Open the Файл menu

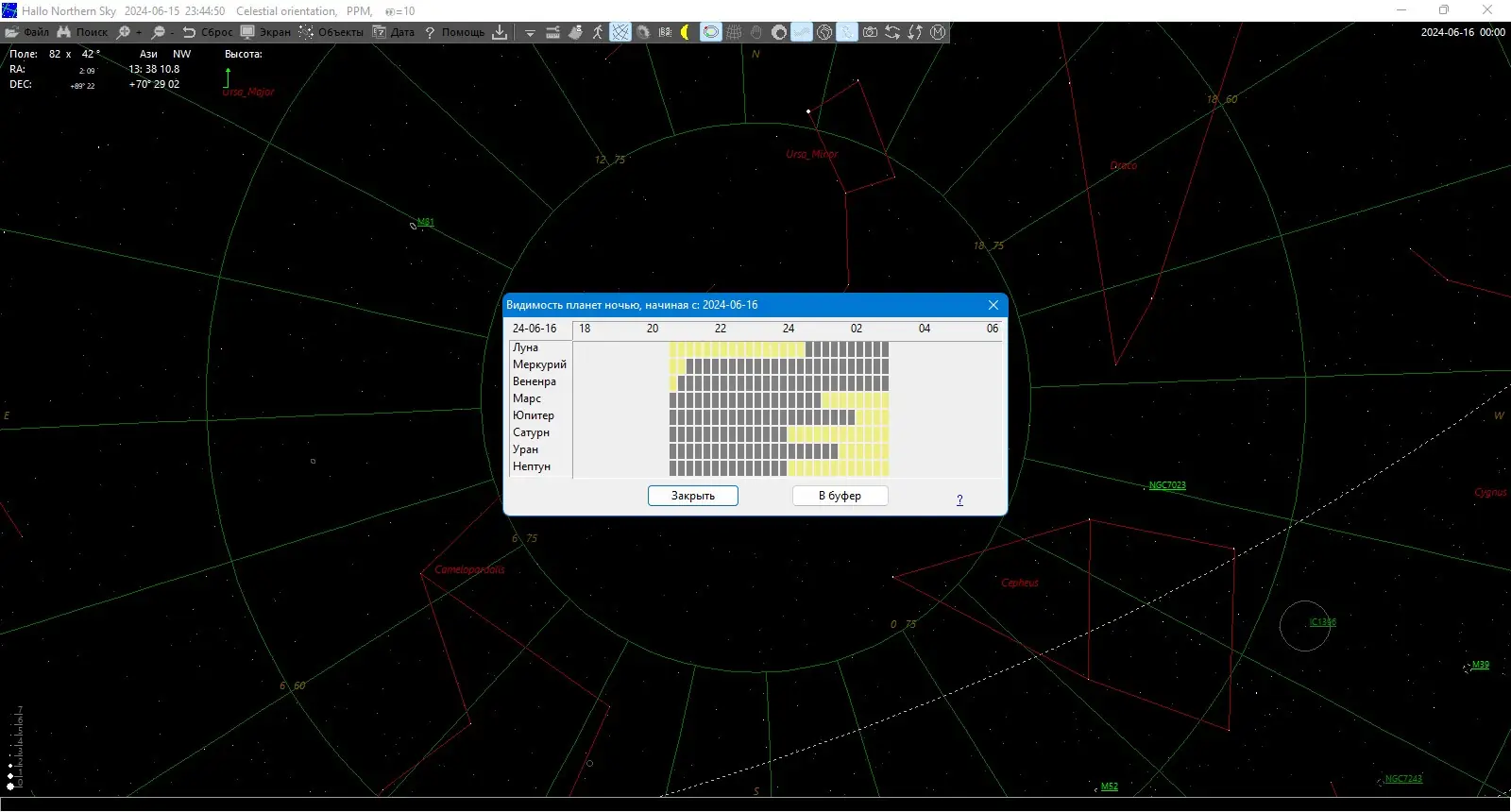click(x=27, y=32)
